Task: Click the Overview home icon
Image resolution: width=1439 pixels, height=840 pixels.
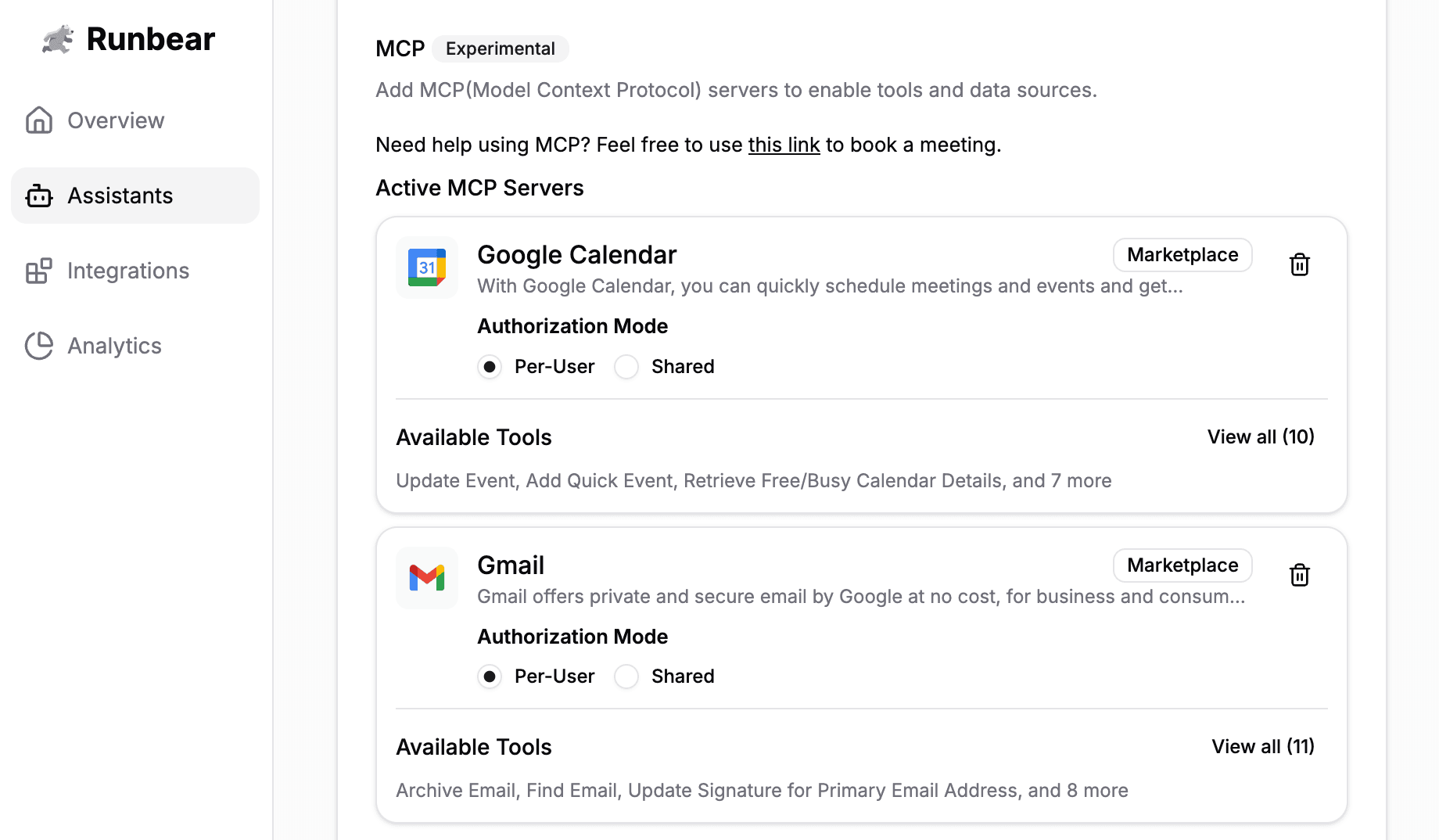Action: pyautogui.click(x=39, y=120)
